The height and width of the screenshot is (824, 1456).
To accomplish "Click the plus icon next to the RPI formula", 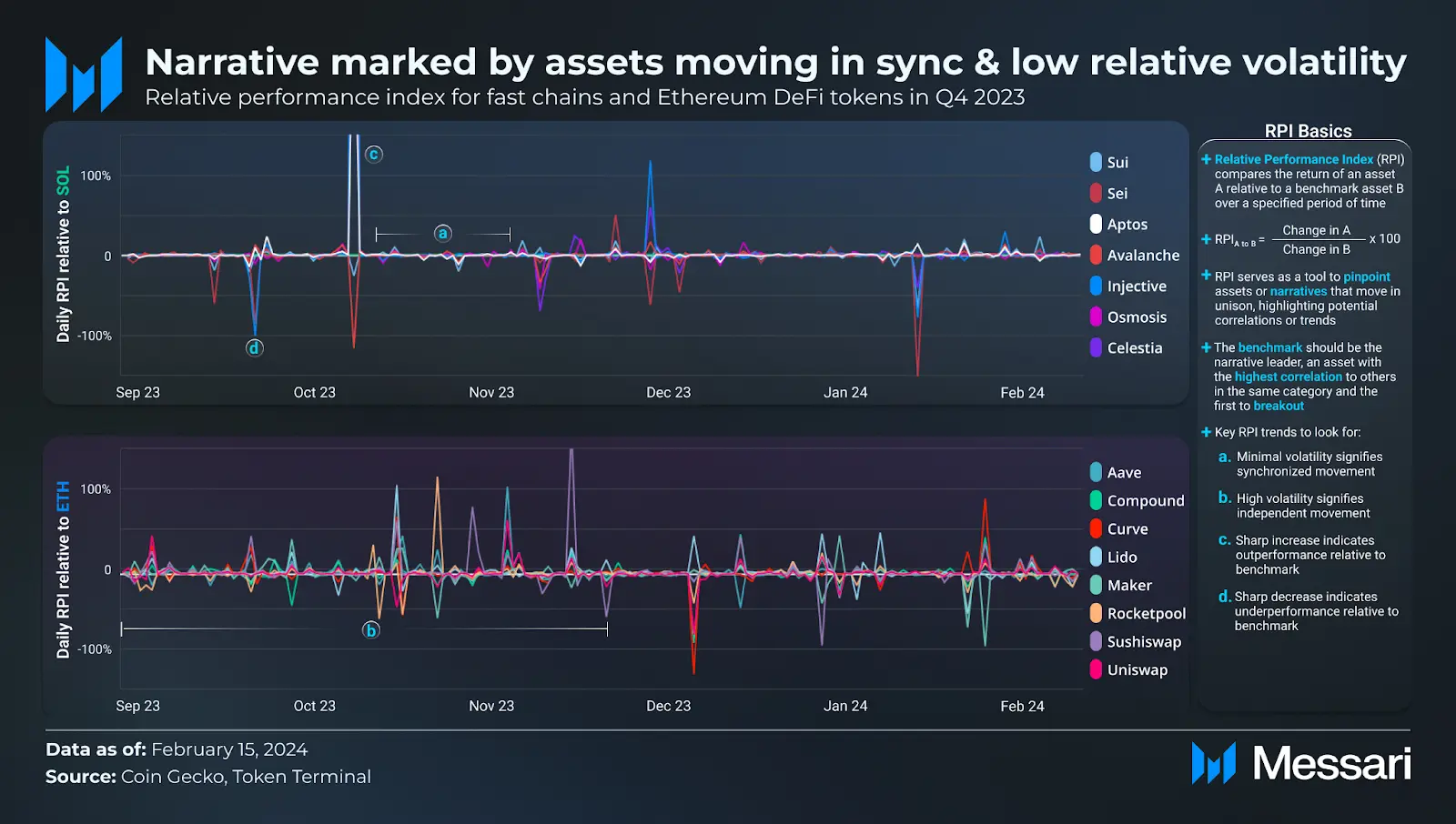I will 1206,239.
